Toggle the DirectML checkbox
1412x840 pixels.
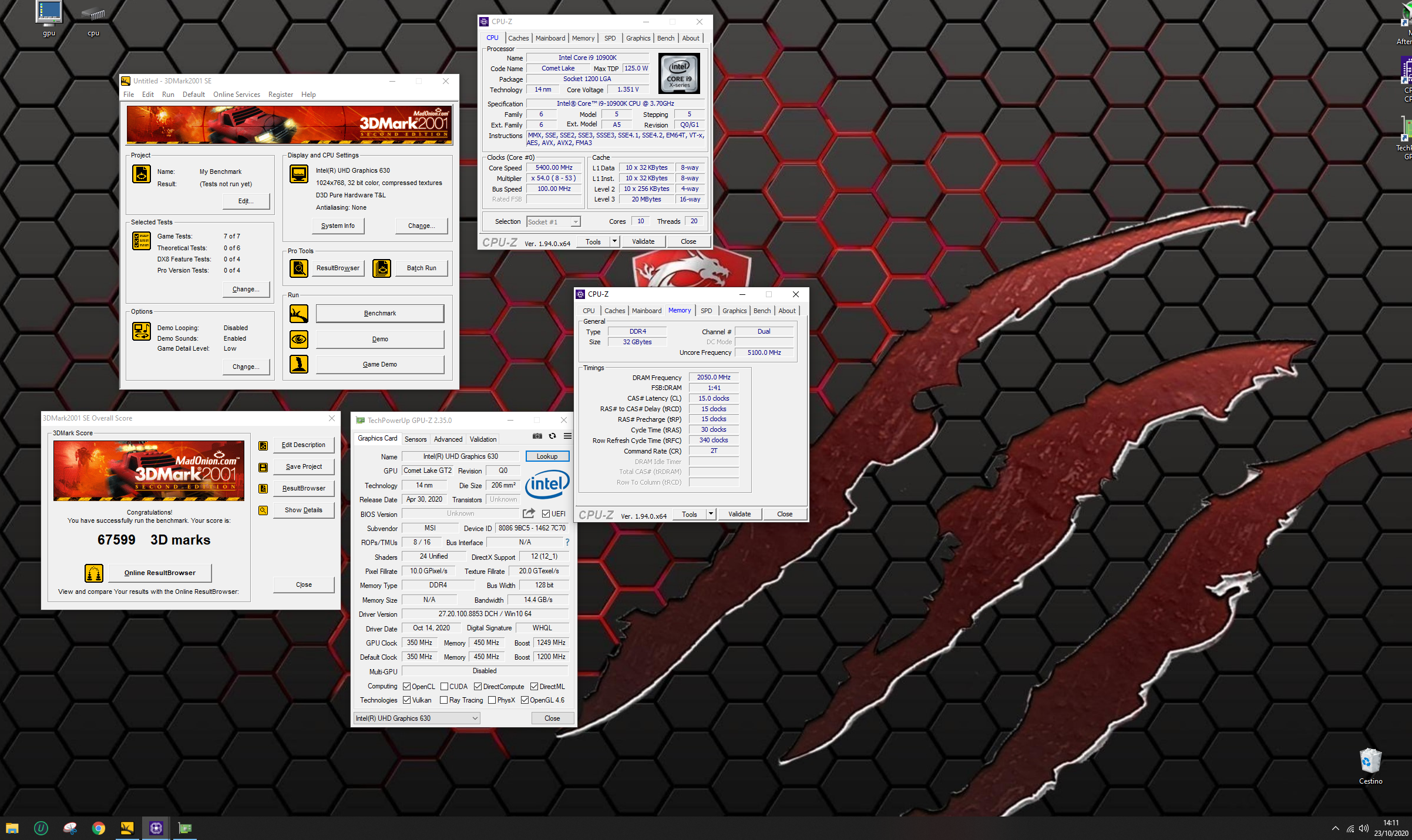point(534,687)
